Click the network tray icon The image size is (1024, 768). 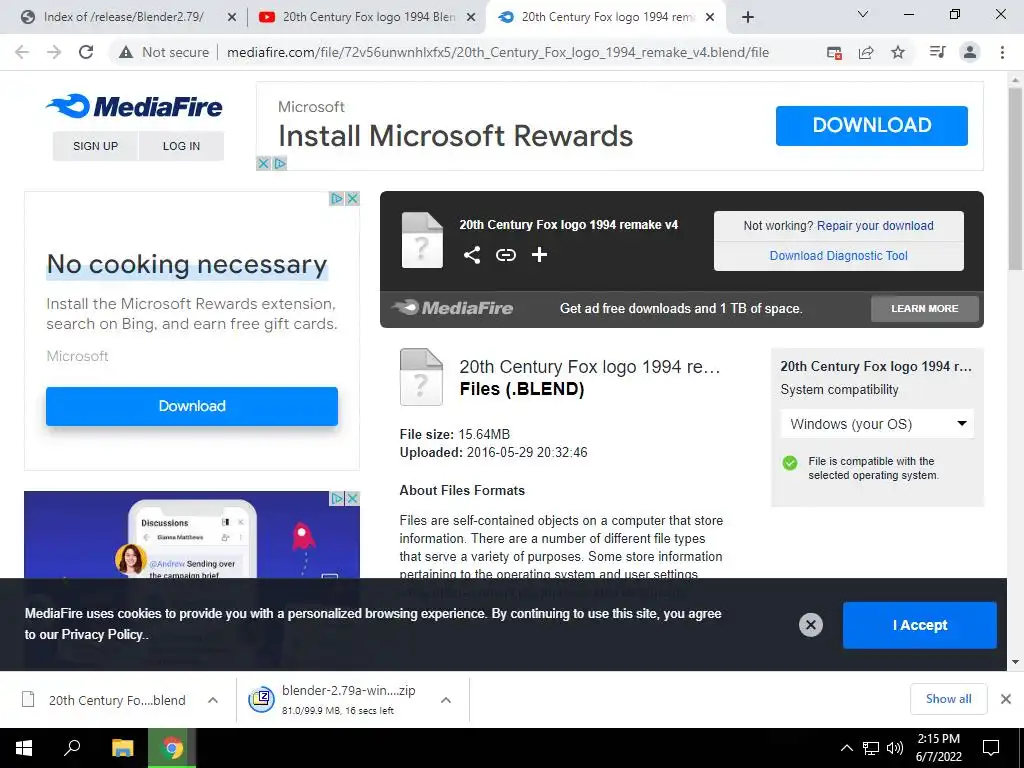coord(871,748)
